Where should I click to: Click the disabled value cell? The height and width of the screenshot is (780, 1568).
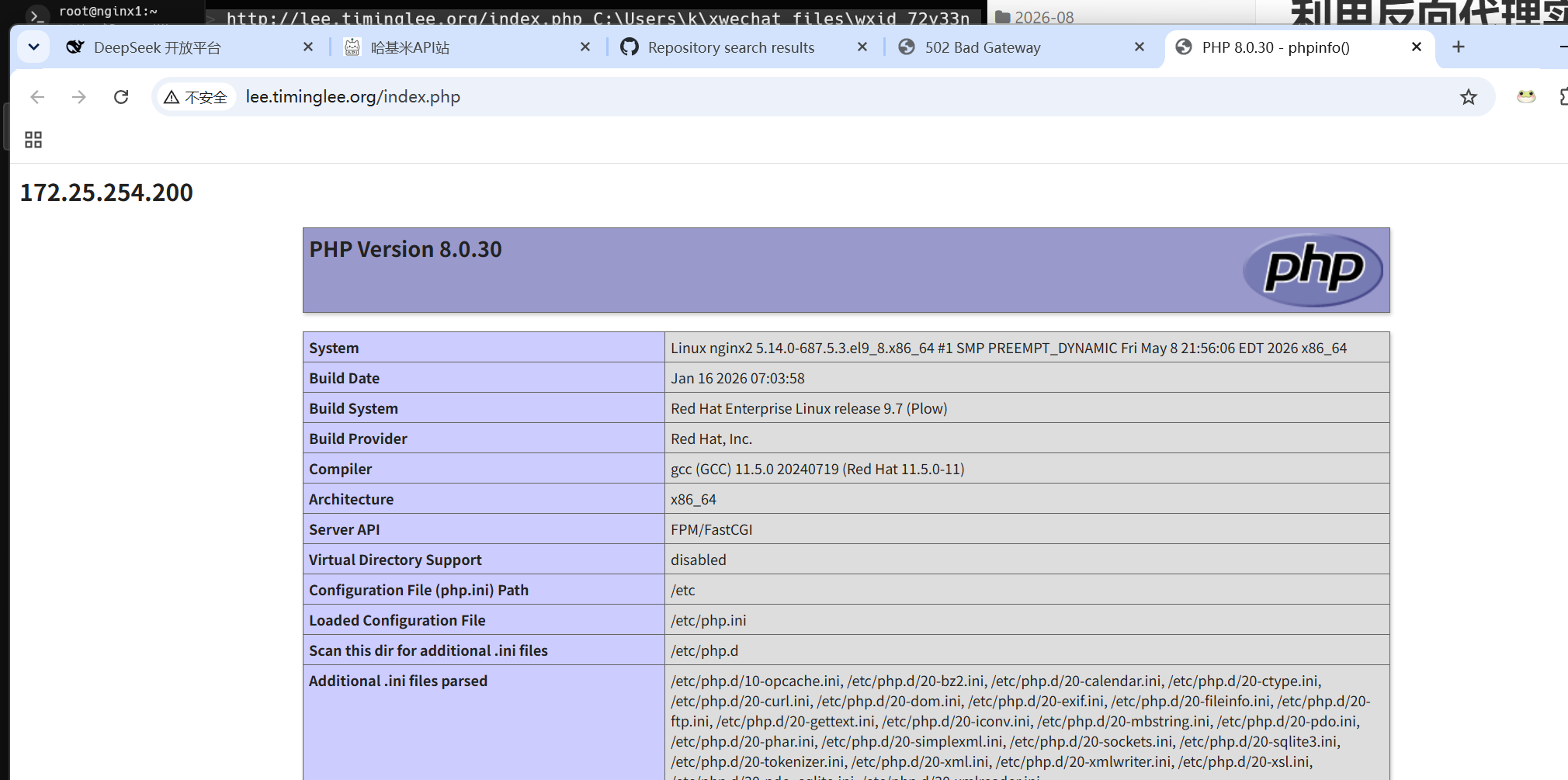point(1027,560)
